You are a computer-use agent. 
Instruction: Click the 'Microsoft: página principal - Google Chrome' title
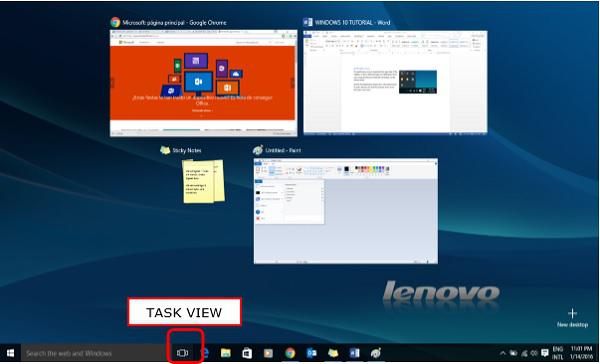[x=174, y=23]
